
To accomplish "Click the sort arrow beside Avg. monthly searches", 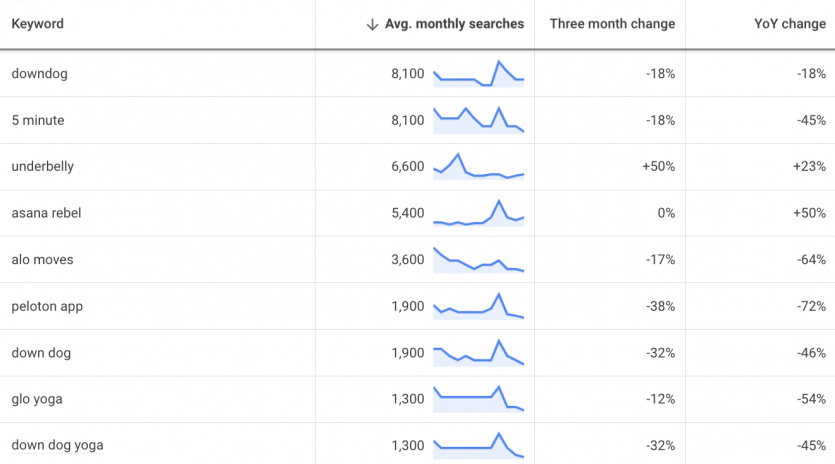I will [x=372, y=24].
